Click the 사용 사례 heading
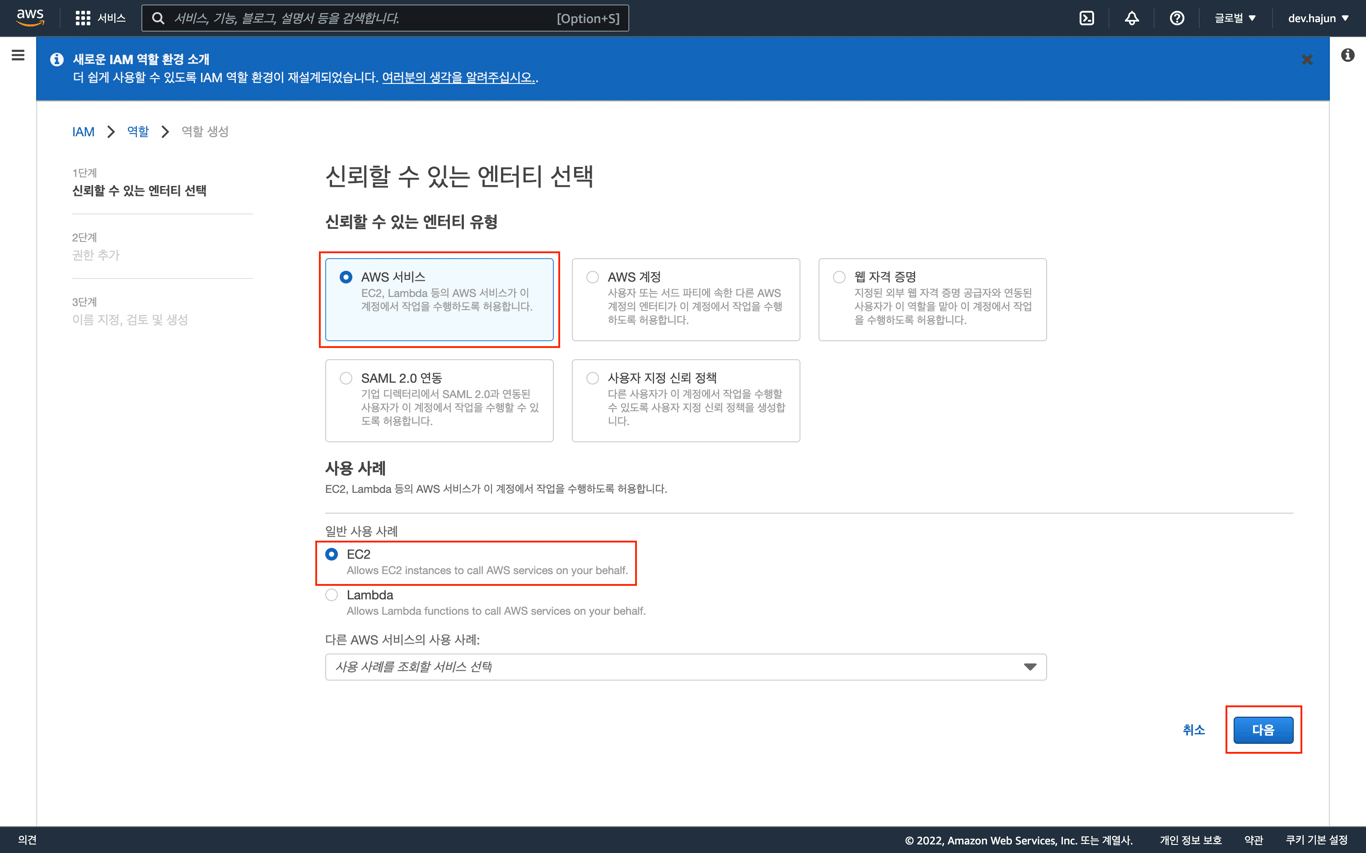This screenshot has width=1366, height=853. [x=355, y=468]
